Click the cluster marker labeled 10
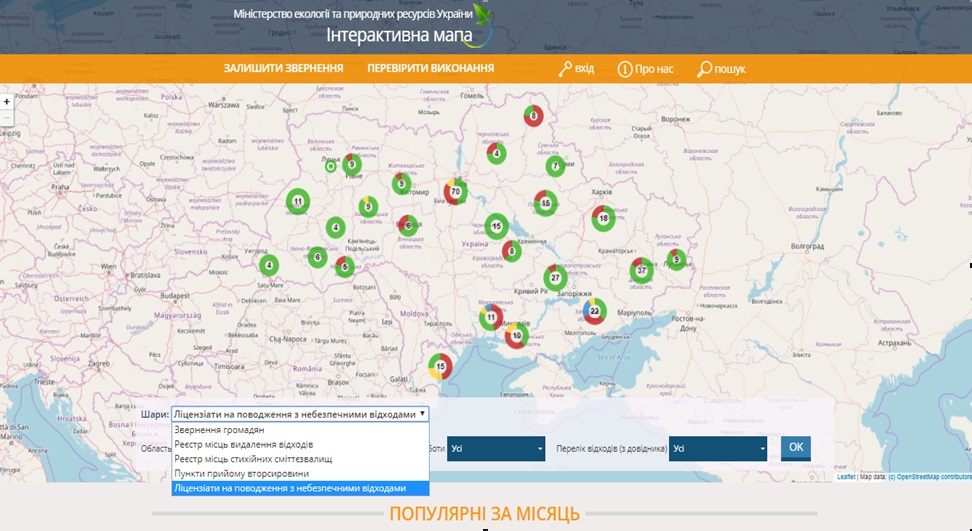972x531 pixels. (516, 336)
